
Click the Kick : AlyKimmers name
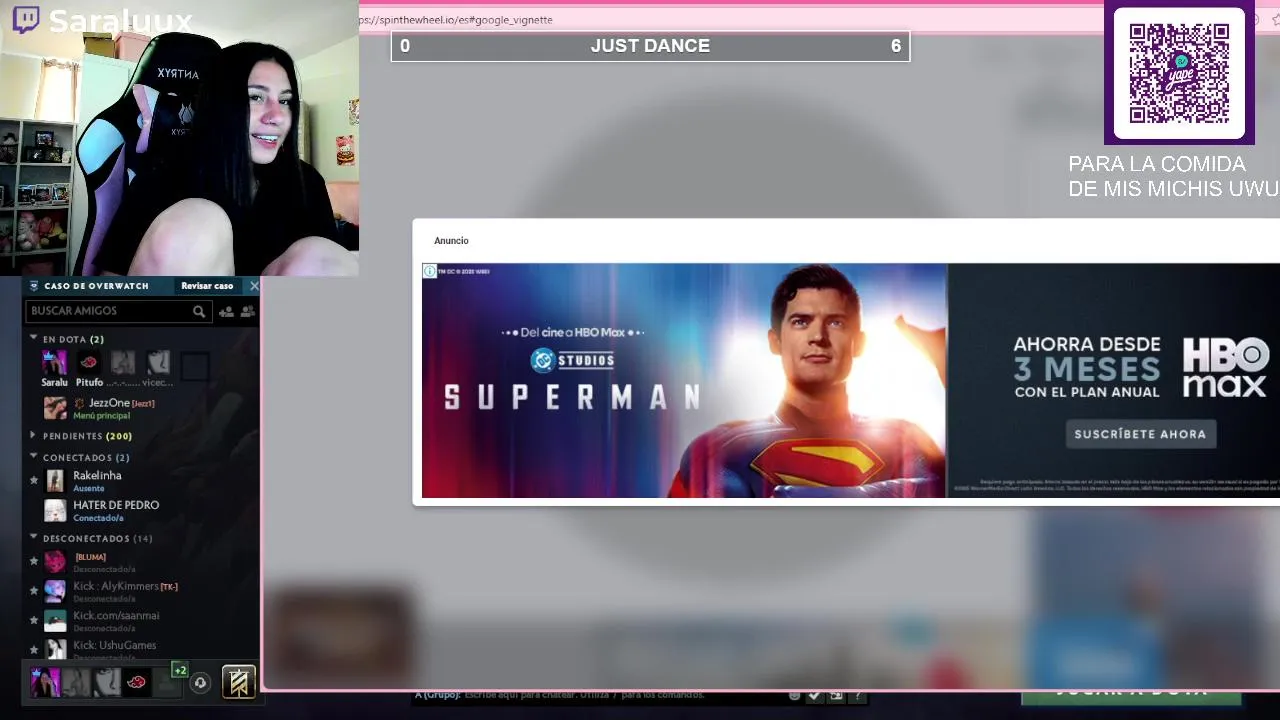[x=116, y=586]
